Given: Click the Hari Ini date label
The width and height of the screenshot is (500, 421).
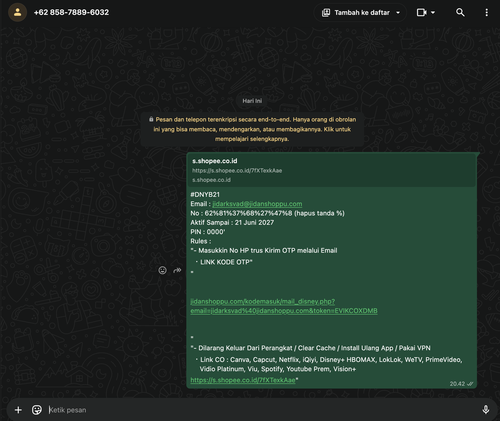Looking at the screenshot, I should (x=252, y=101).
